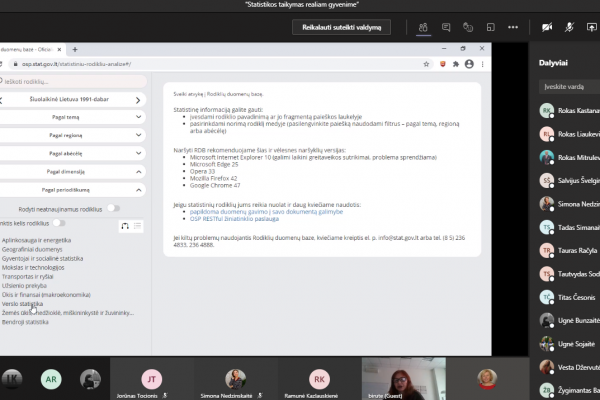Open Ūkis ir finansai (makroekonomika) category

coord(46,295)
